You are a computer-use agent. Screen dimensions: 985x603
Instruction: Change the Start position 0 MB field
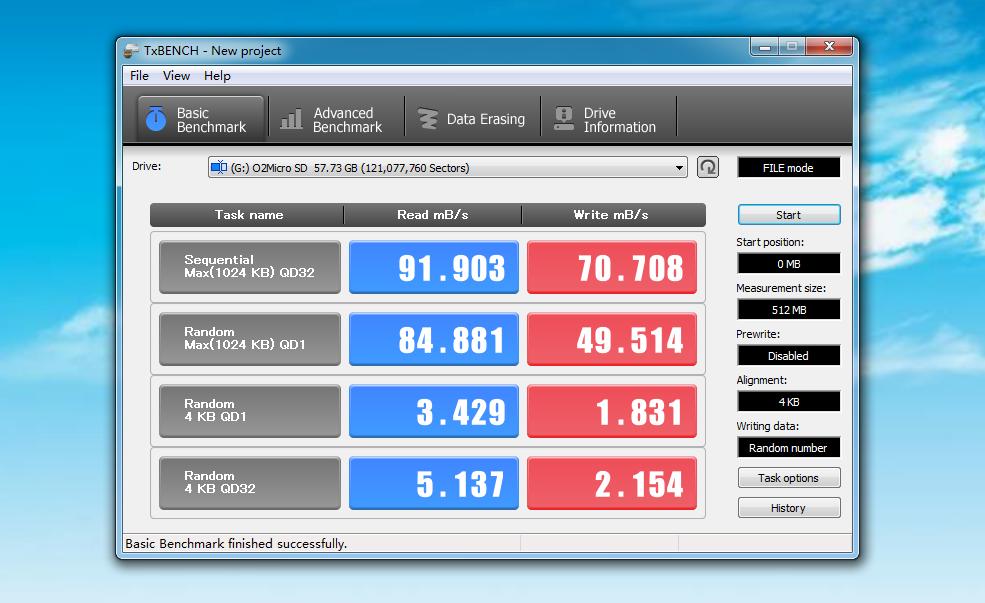(x=788, y=264)
